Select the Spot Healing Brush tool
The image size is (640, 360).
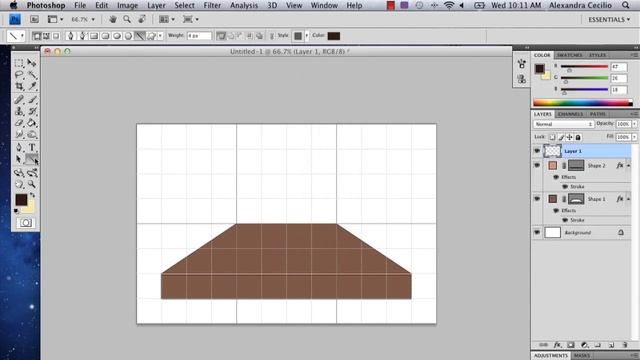pyautogui.click(x=19, y=100)
